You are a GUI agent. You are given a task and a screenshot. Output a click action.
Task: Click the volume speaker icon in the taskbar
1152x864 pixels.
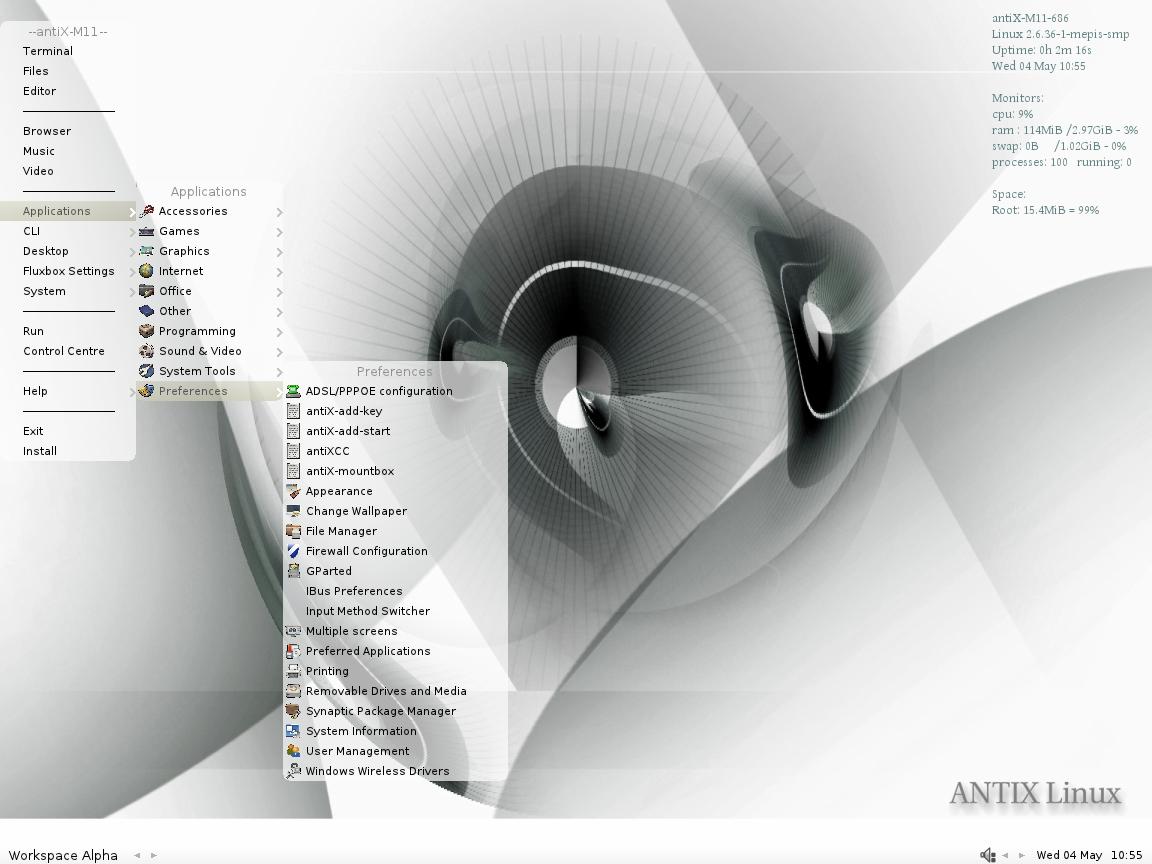[987, 855]
